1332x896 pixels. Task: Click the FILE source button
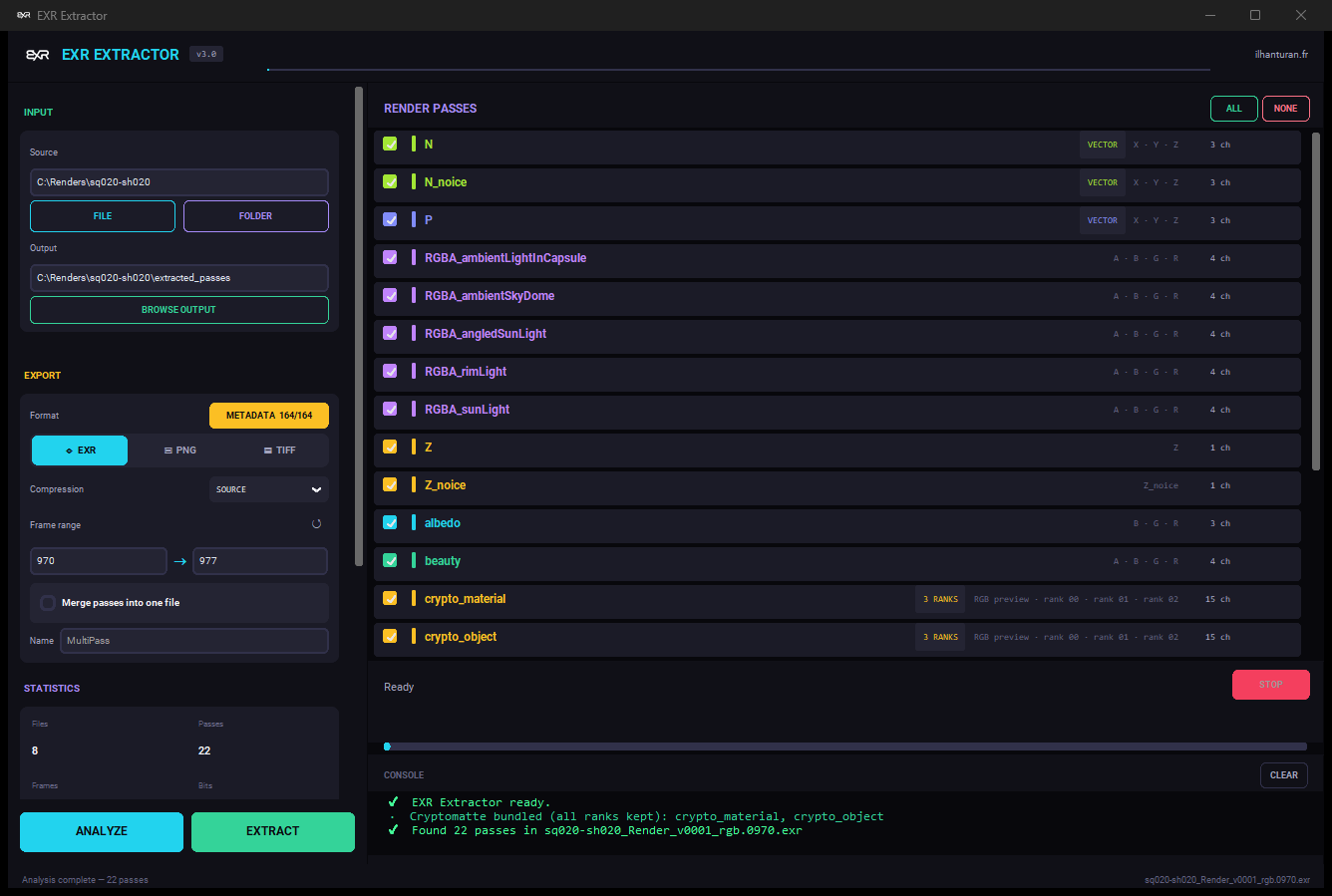pos(103,216)
